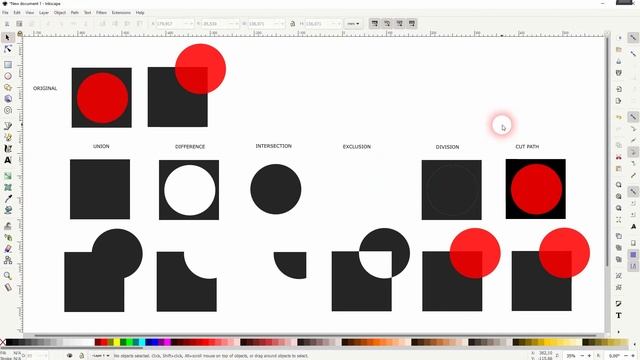Open the File menu
640x360 pixels.
[x=5, y=13]
